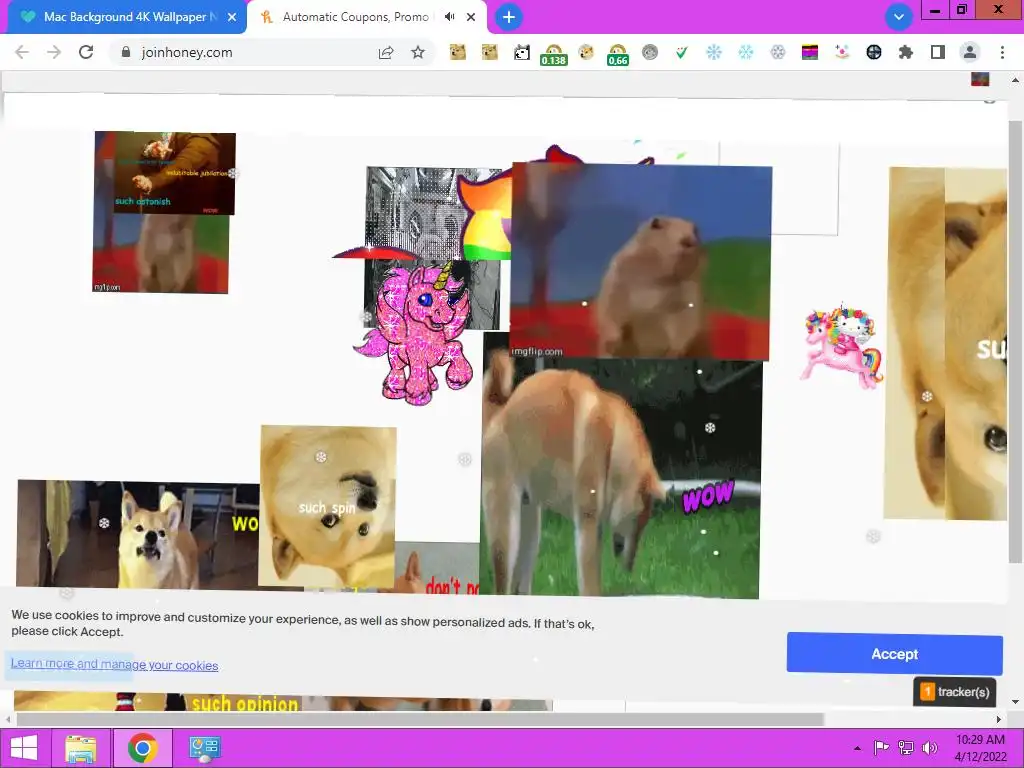Click the horizontal scrollbar thumb
This screenshot has height=768, width=1024.
pyautogui.click(x=420, y=719)
